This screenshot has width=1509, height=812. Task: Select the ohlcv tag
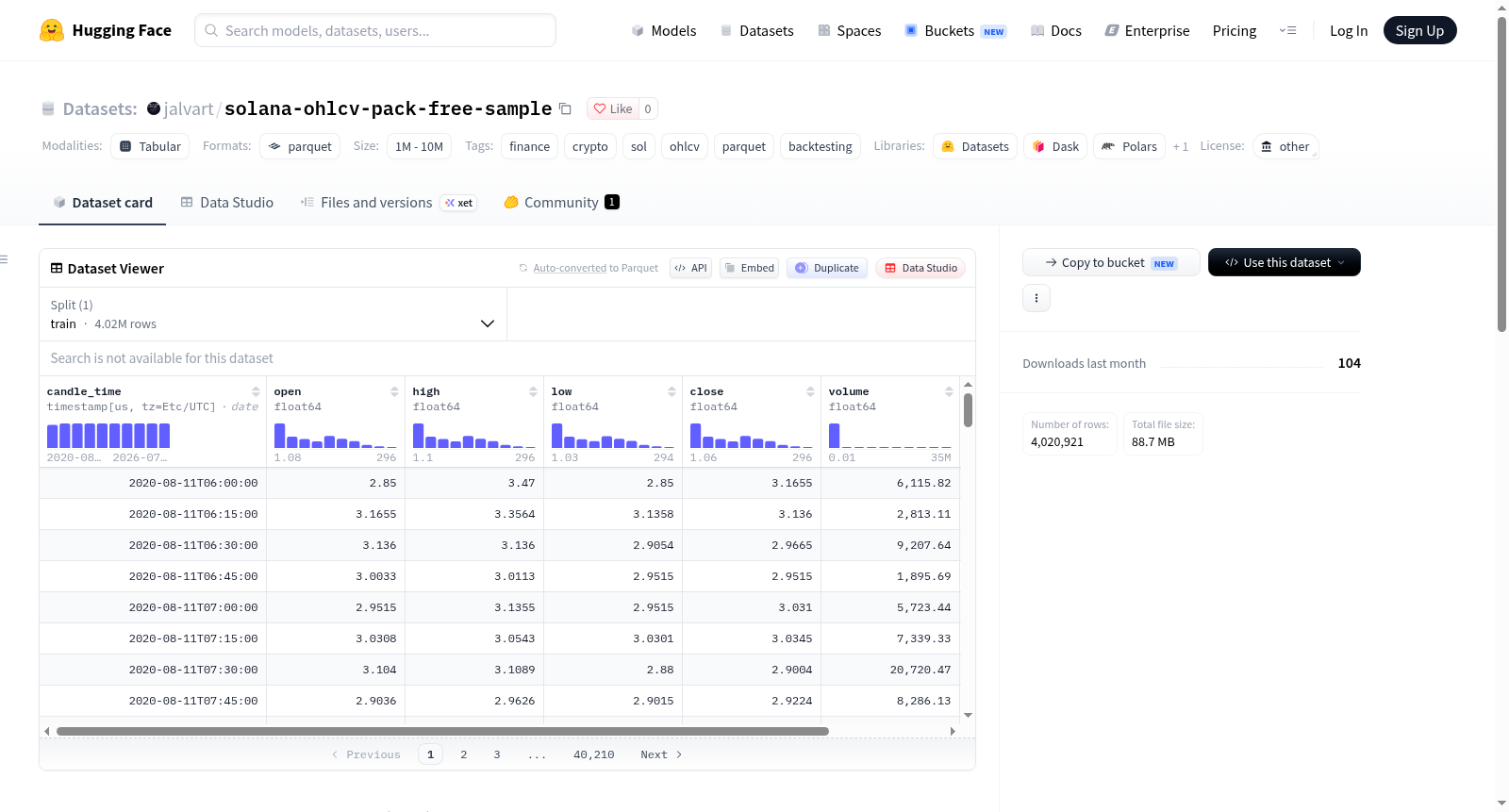[x=685, y=146]
